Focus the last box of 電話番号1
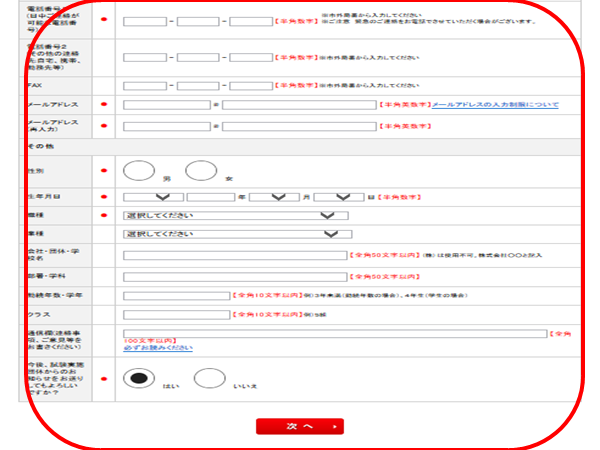Screen dimensions: 600x450 pos(251,21)
